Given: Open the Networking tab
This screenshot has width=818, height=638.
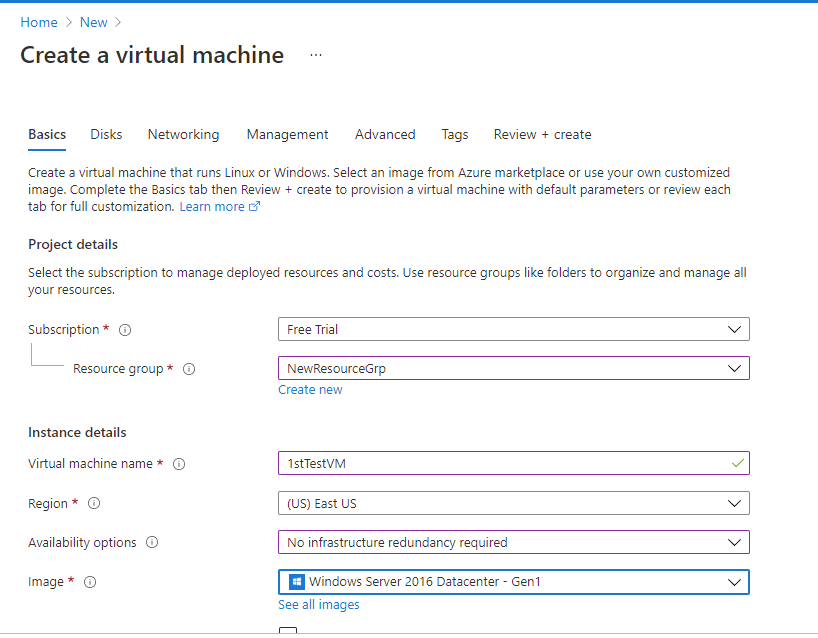Looking at the screenshot, I should coord(183,135).
